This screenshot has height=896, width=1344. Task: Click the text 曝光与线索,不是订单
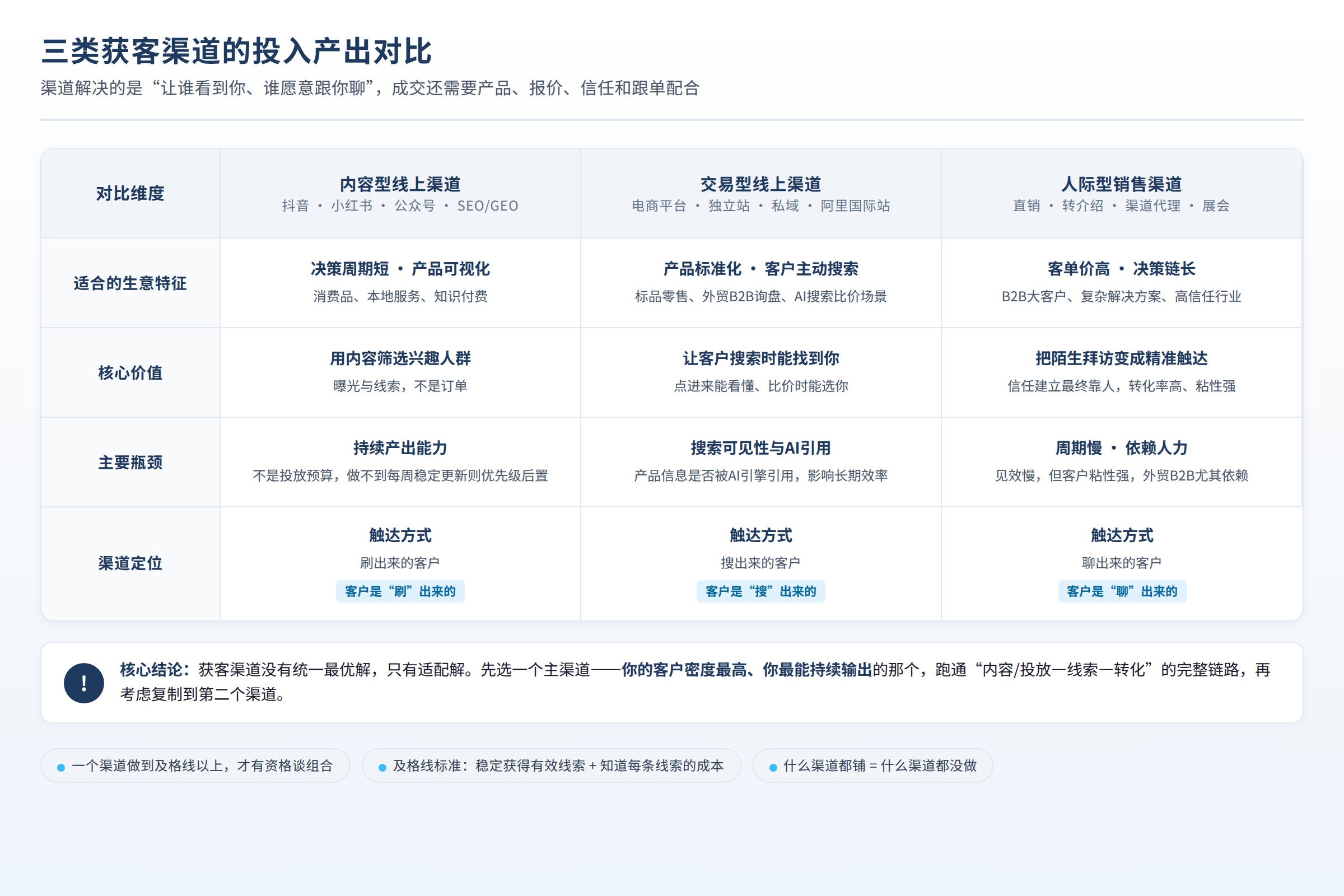coord(400,386)
